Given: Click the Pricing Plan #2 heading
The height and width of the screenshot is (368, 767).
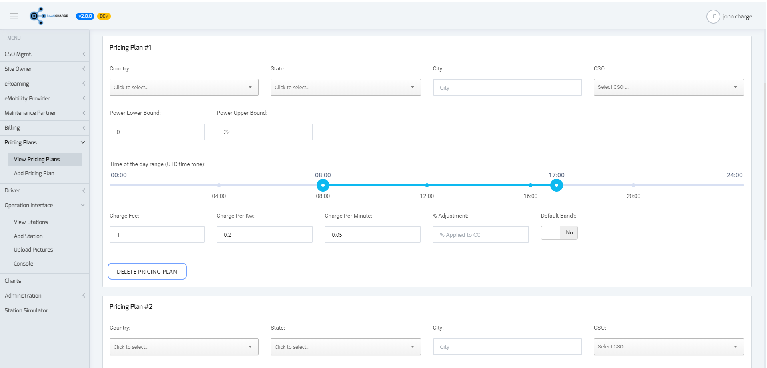Looking at the screenshot, I should click(x=131, y=307).
